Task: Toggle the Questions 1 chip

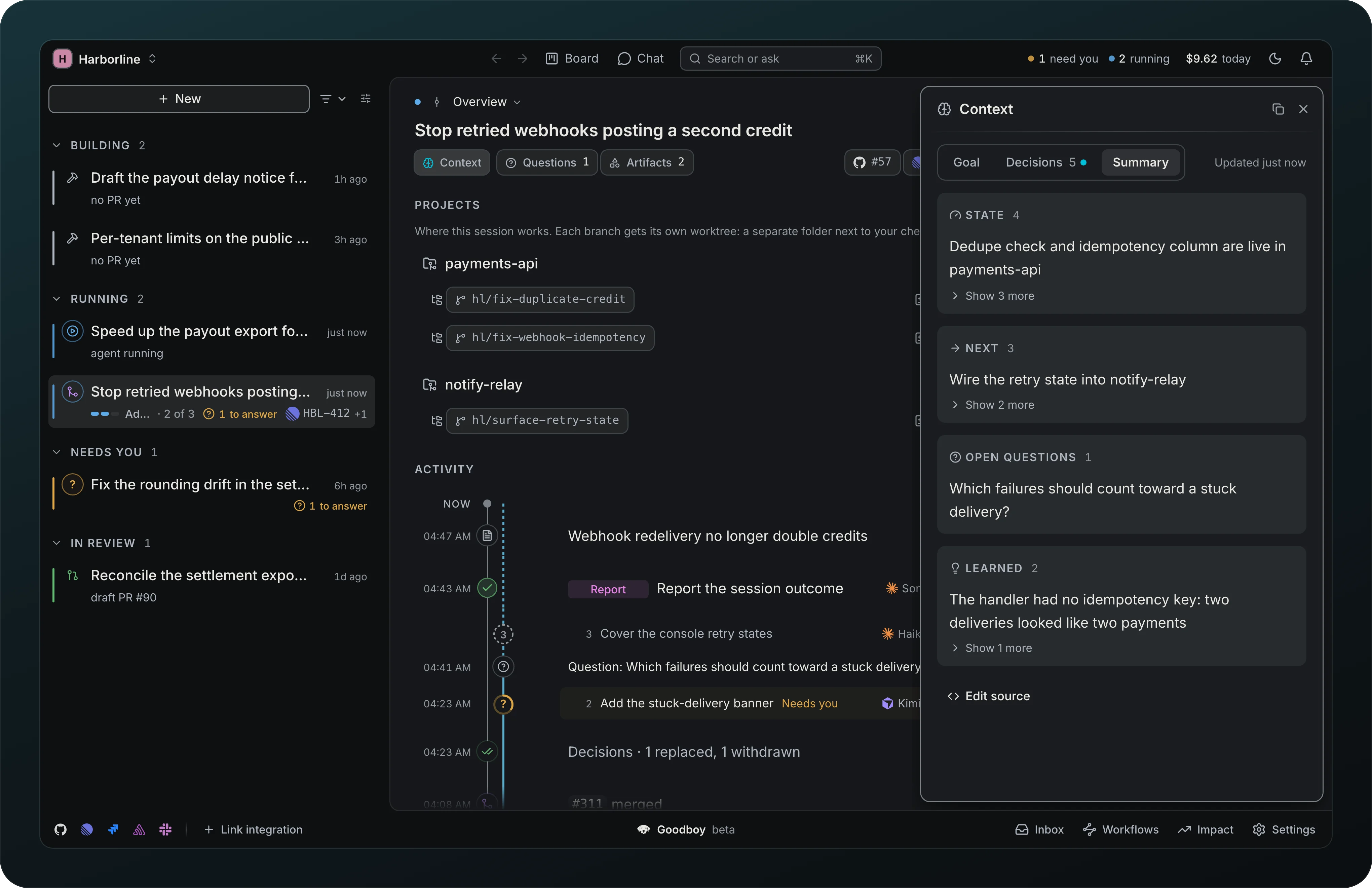Action: 546,162
